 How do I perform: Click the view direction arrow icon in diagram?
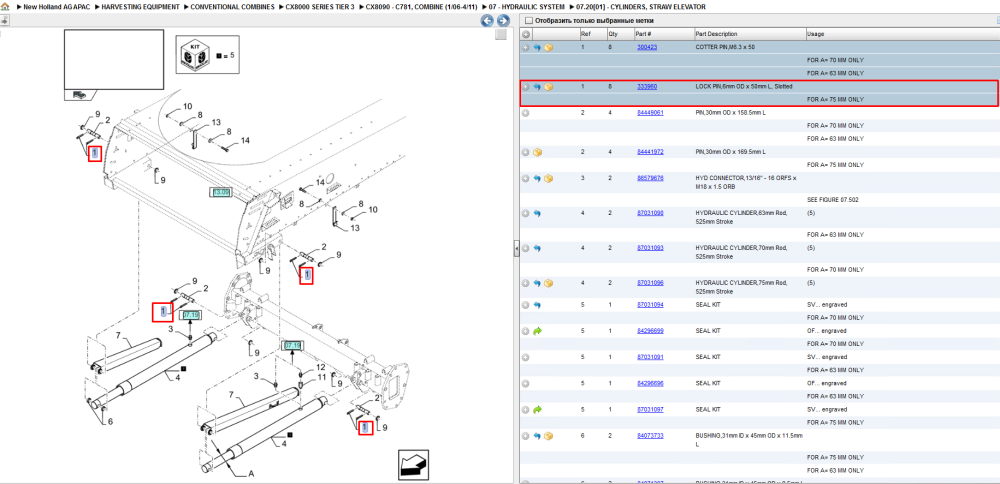coord(413,464)
